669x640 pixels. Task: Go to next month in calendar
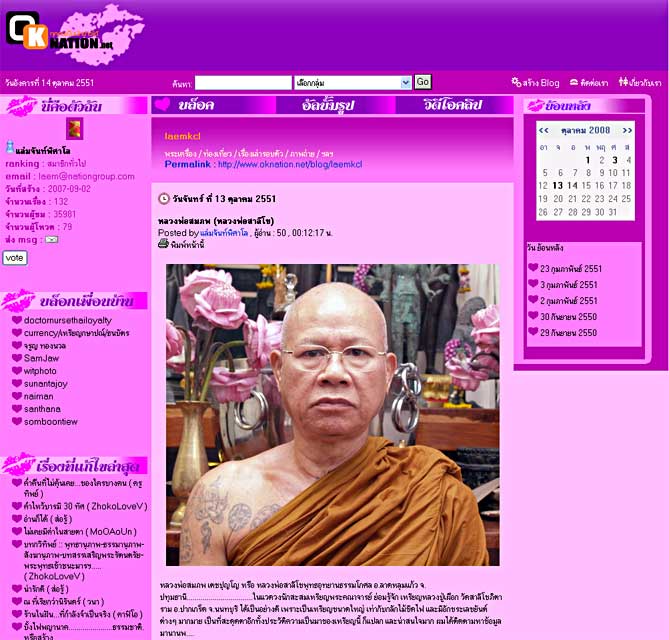pyautogui.click(x=627, y=130)
